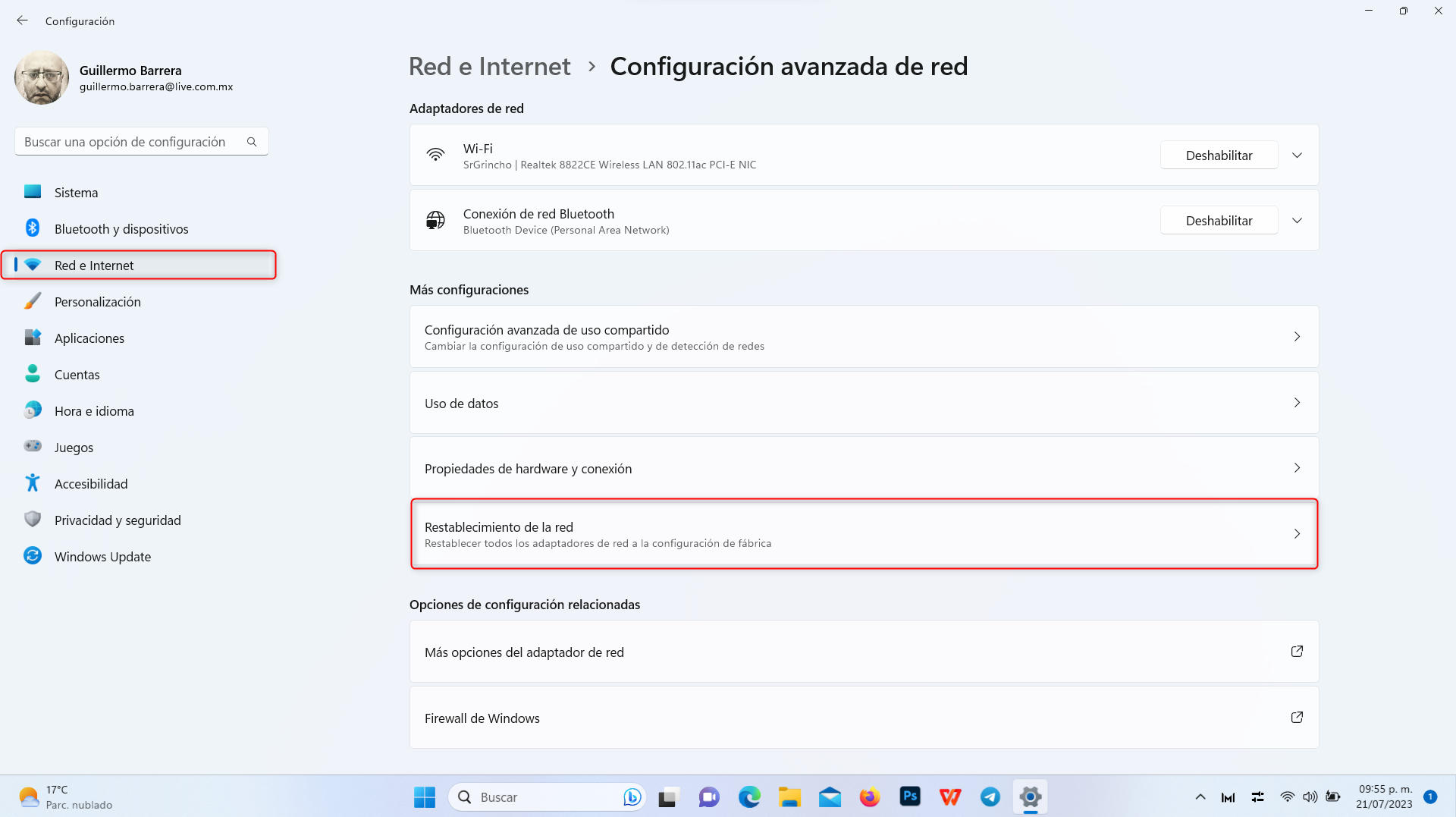
Task: Go back to Red e Internet breadcrumb
Action: (489, 67)
